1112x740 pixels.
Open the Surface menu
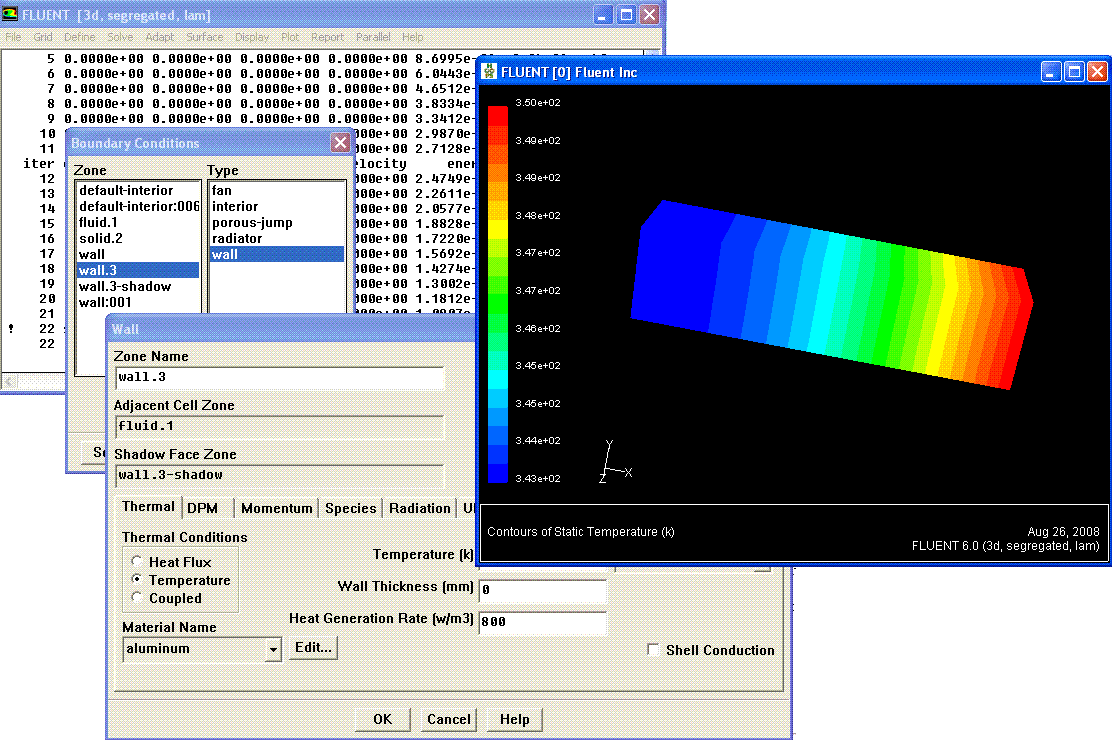(x=204, y=37)
